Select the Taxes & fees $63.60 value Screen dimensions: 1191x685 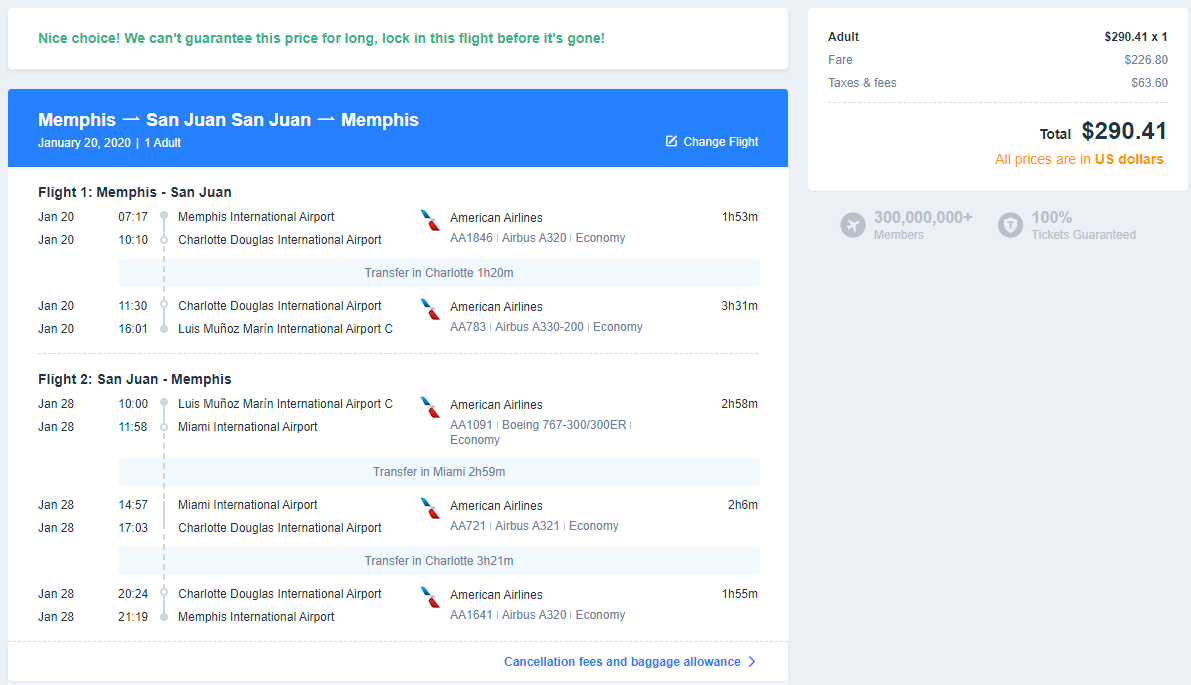click(1149, 83)
